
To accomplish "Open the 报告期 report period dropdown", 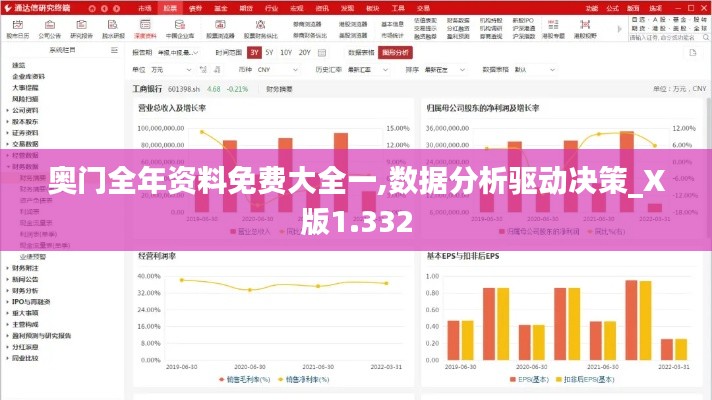I will pos(178,53).
